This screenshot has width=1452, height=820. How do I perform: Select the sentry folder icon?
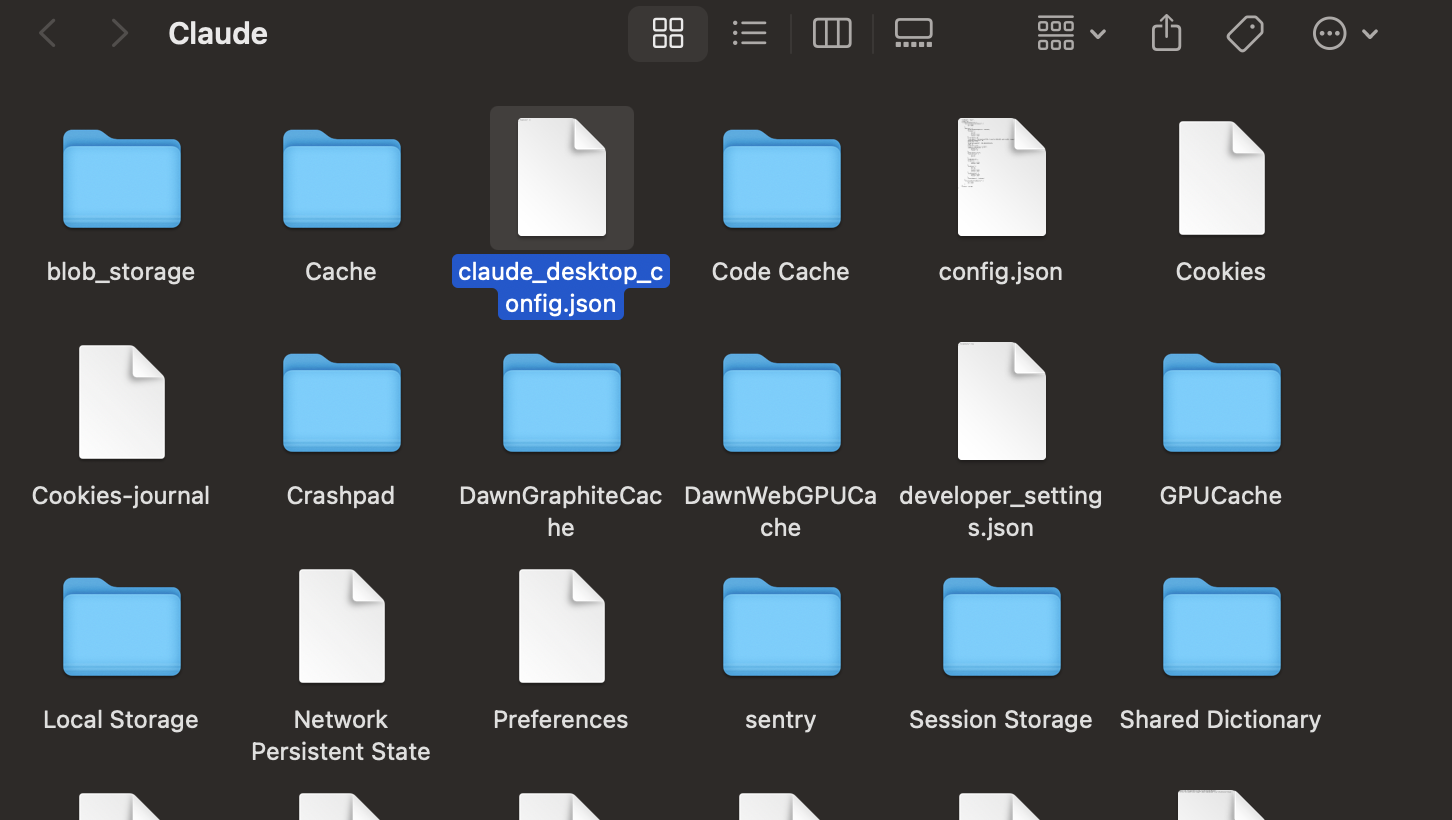tap(781, 627)
